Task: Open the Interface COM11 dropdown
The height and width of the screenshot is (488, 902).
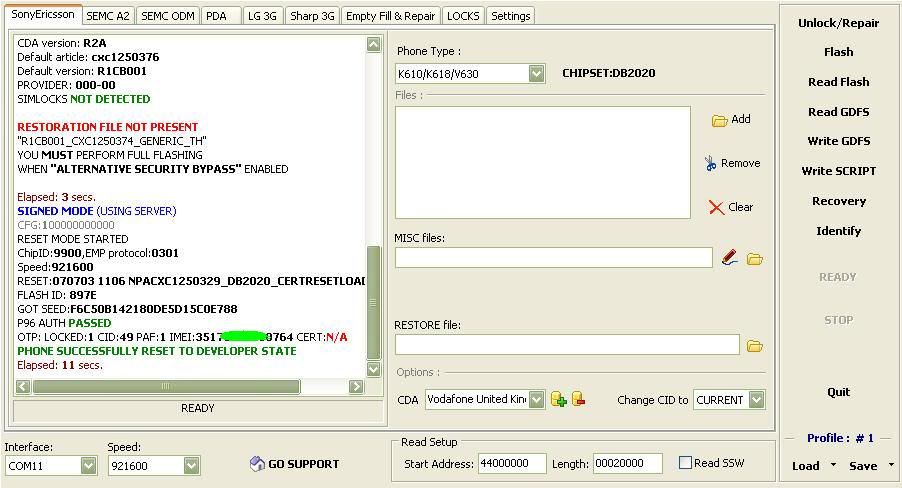Action: (x=88, y=465)
